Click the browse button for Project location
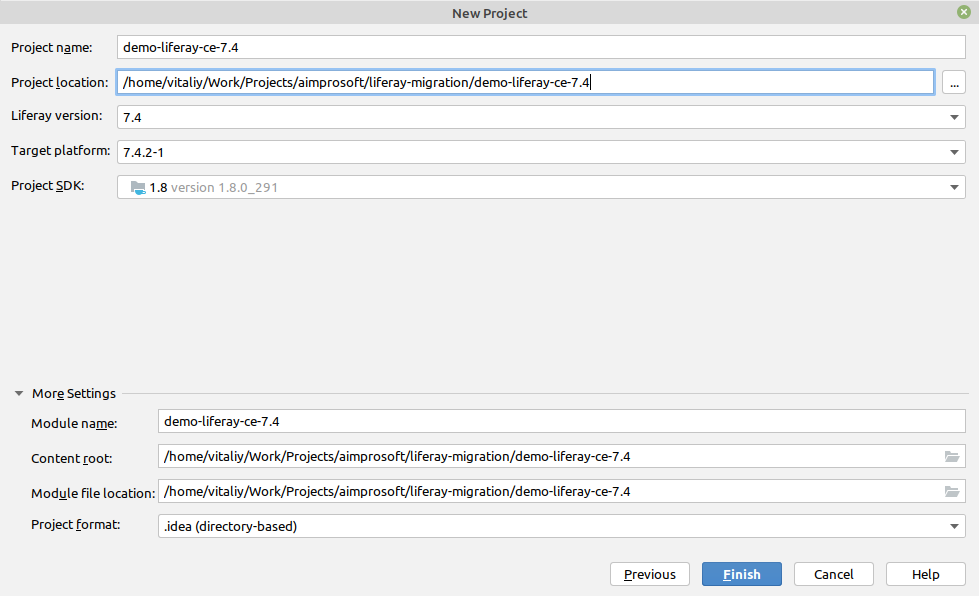Screen dimensions: 979x596 (x=954, y=82)
